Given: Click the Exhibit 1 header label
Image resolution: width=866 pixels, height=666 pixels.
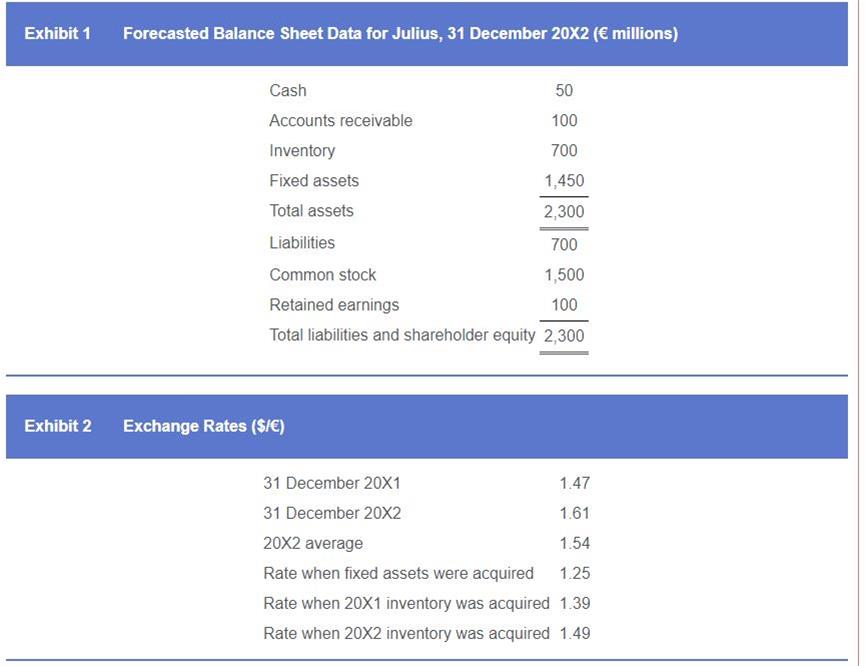Looking at the screenshot, I should [57, 34].
